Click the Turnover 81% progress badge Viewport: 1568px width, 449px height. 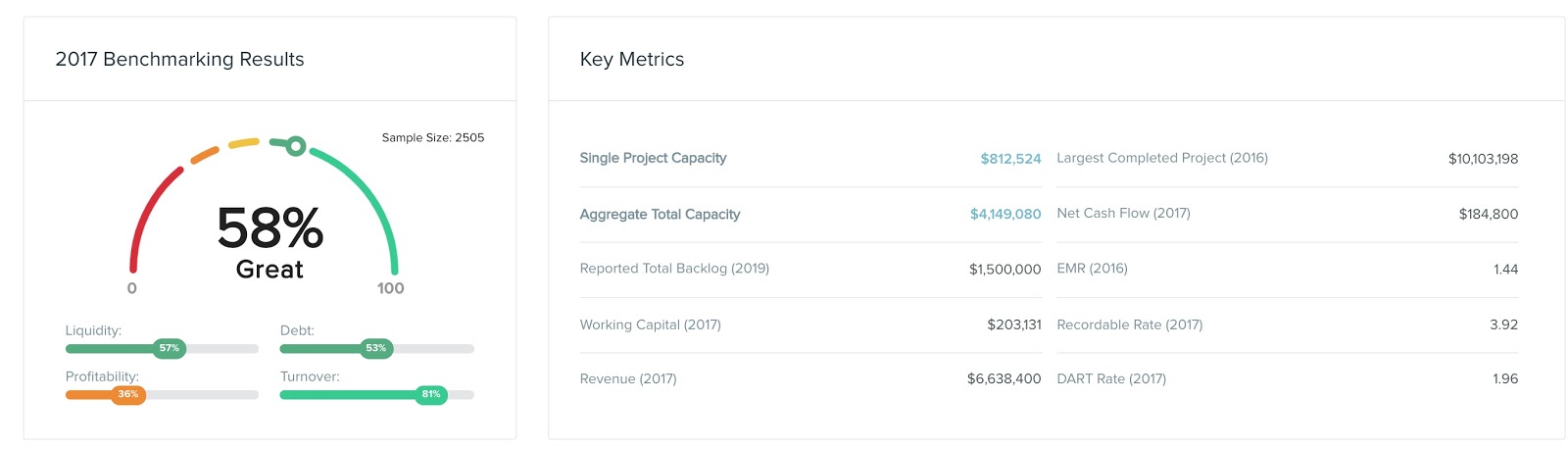pyautogui.click(x=431, y=395)
